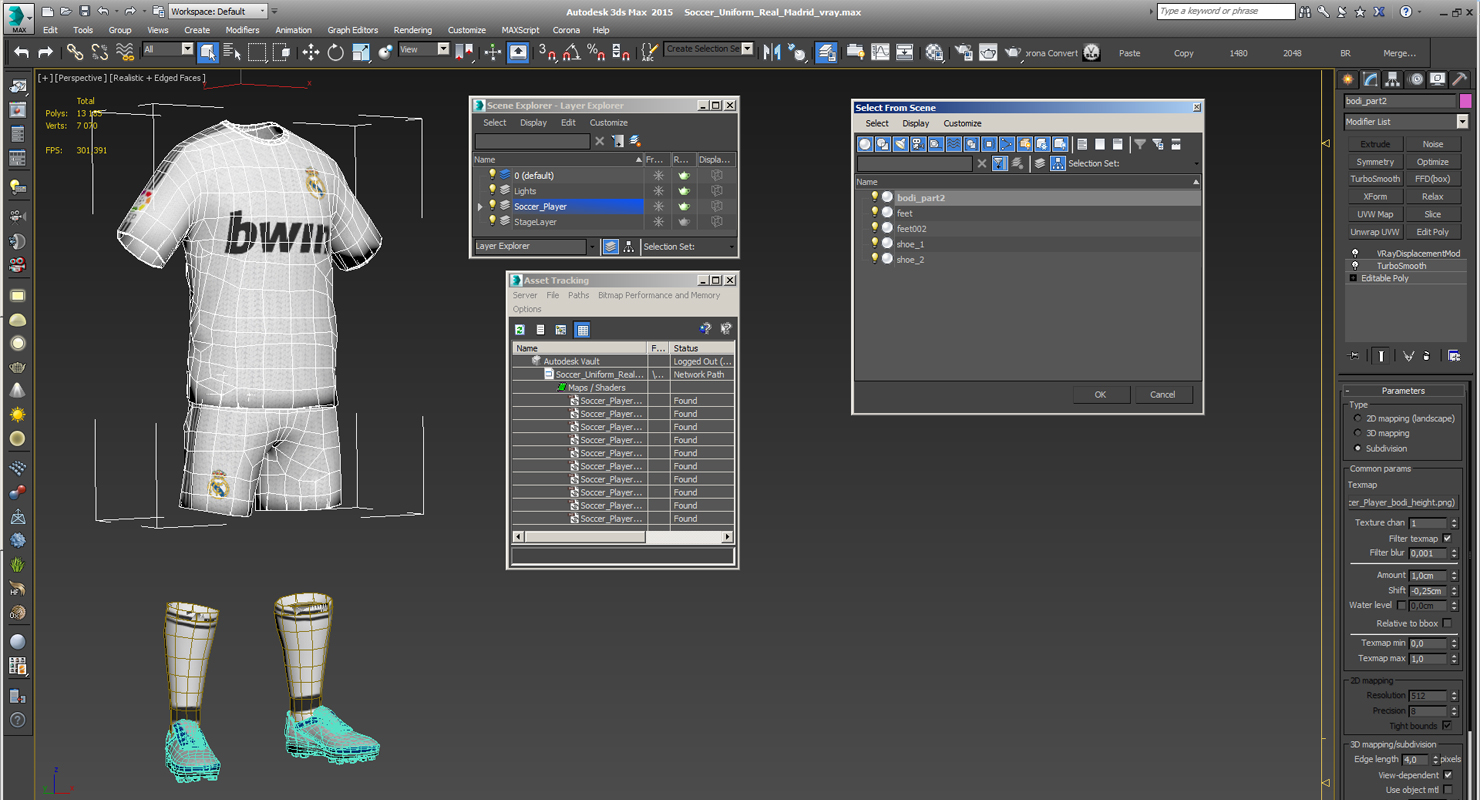Viewport: 1480px width, 800px height.
Task: Click the Texmap height map button
Action: pyautogui.click(x=1402, y=503)
